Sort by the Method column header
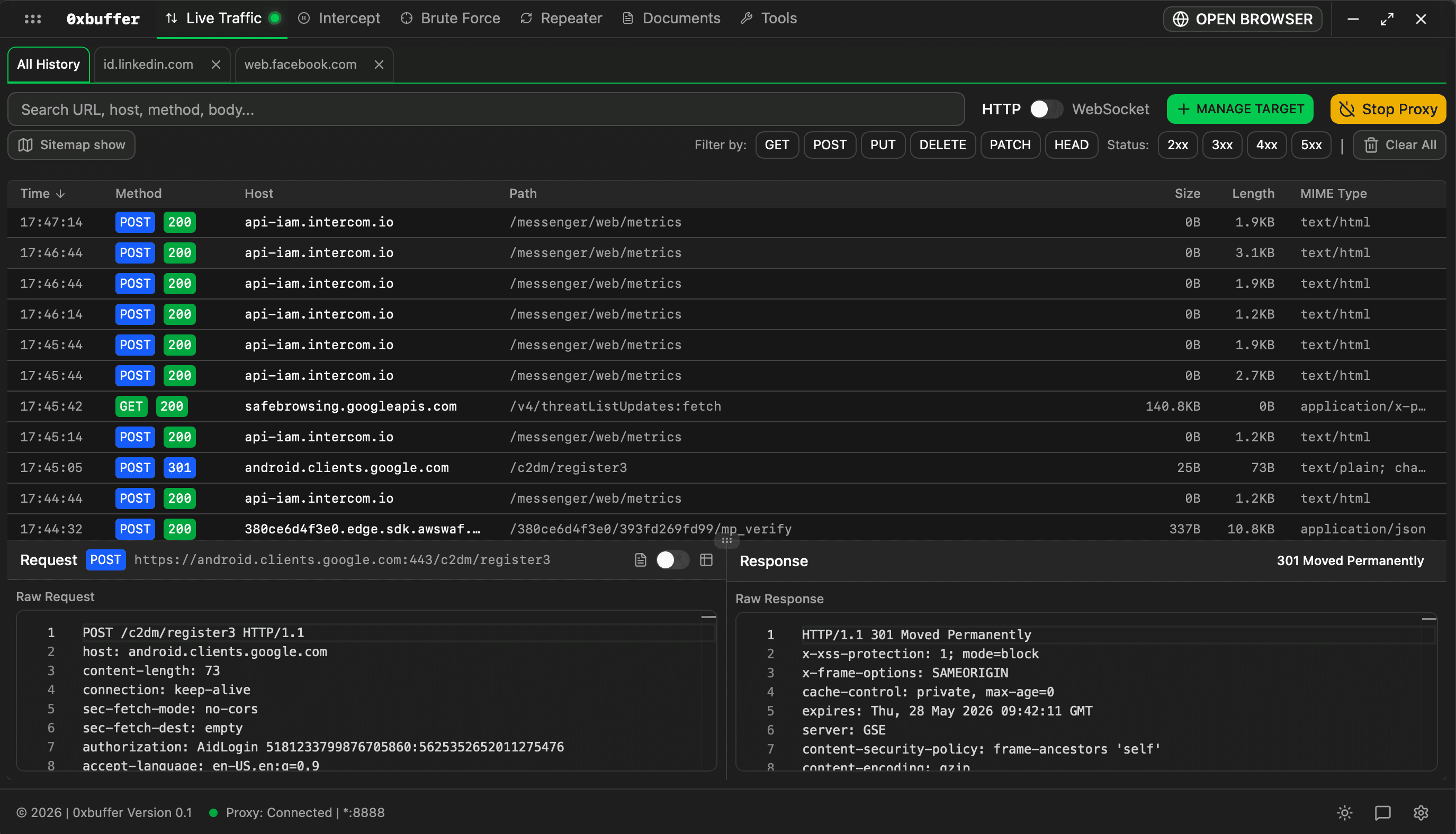The height and width of the screenshot is (834, 1456). [x=139, y=194]
